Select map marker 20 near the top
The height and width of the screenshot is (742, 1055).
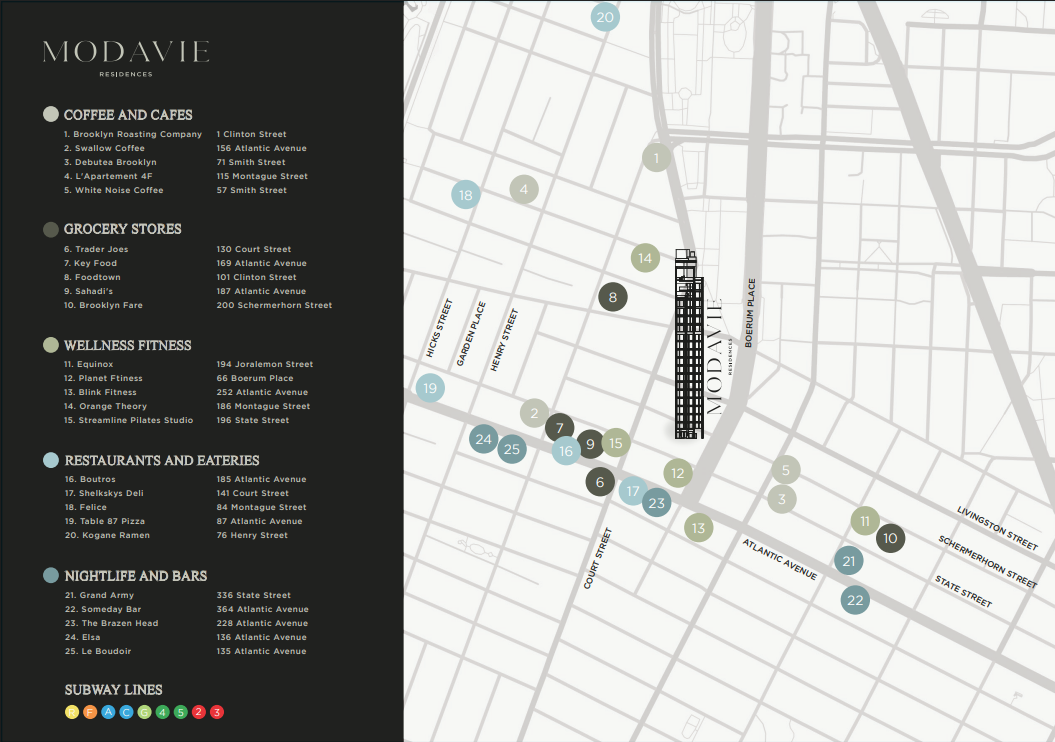pos(604,17)
